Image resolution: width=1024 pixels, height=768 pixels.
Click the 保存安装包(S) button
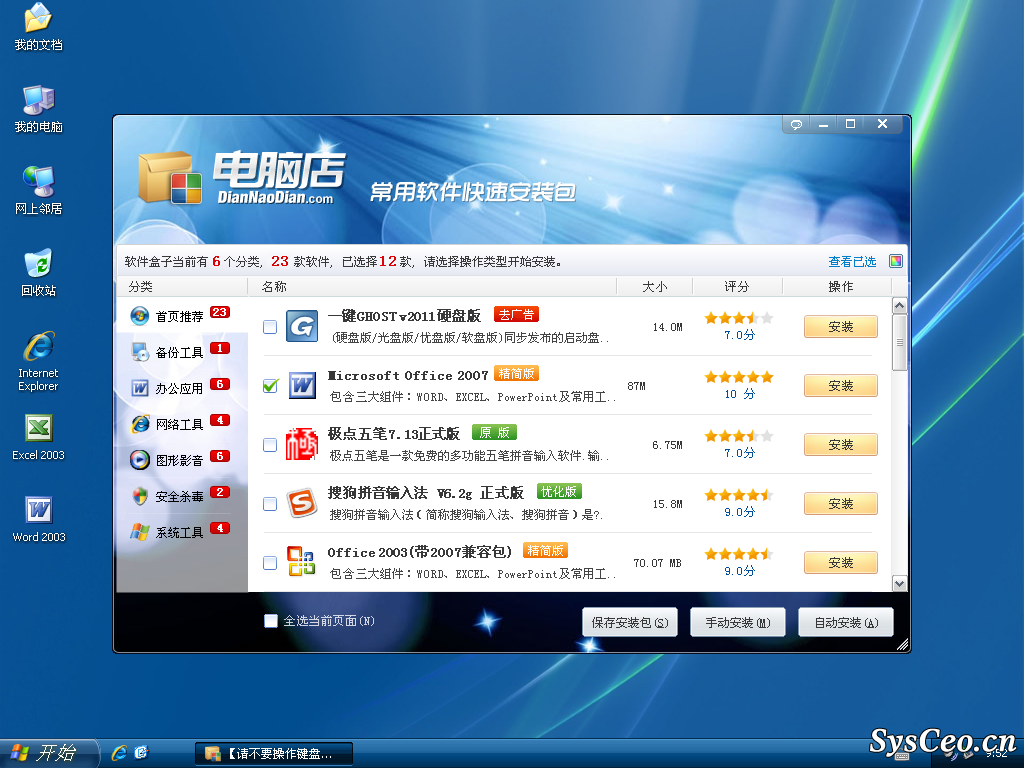coord(630,622)
